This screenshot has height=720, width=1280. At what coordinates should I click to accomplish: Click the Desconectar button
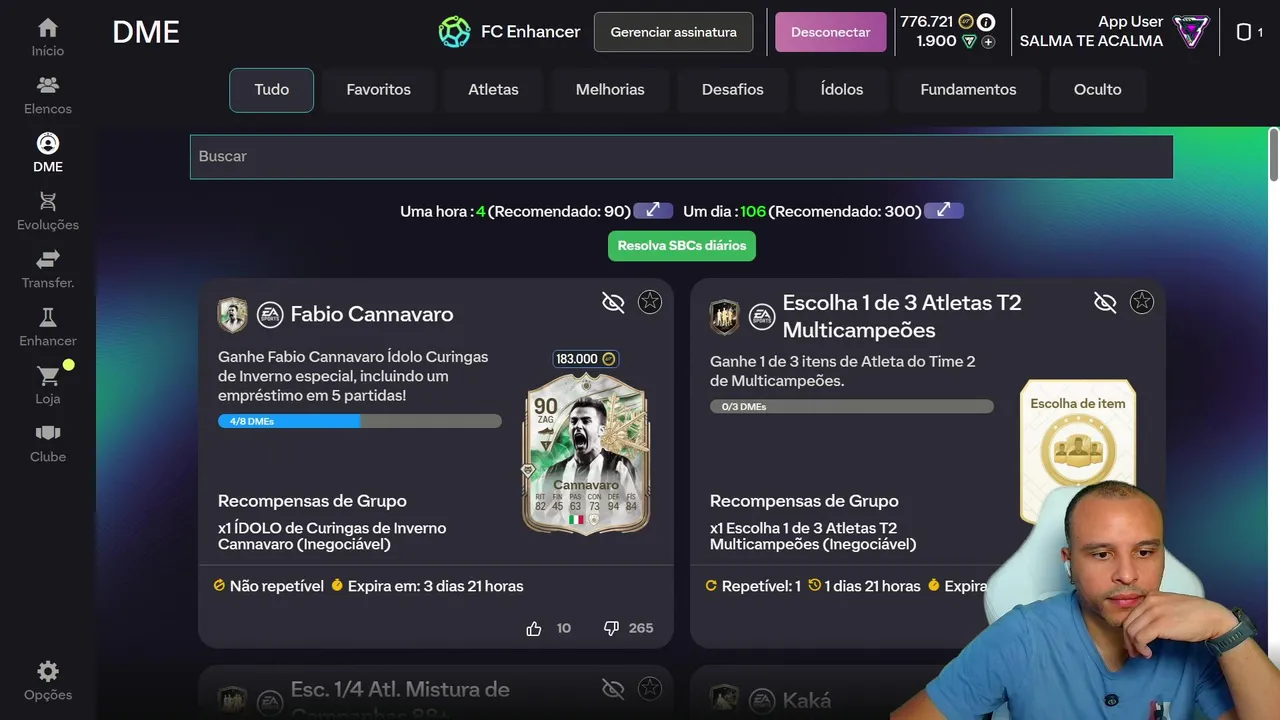[x=830, y=32]
